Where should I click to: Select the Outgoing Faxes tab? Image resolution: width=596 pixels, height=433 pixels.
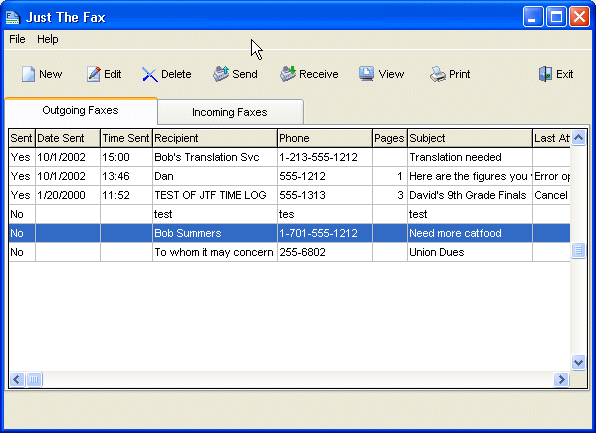[81, 110]
